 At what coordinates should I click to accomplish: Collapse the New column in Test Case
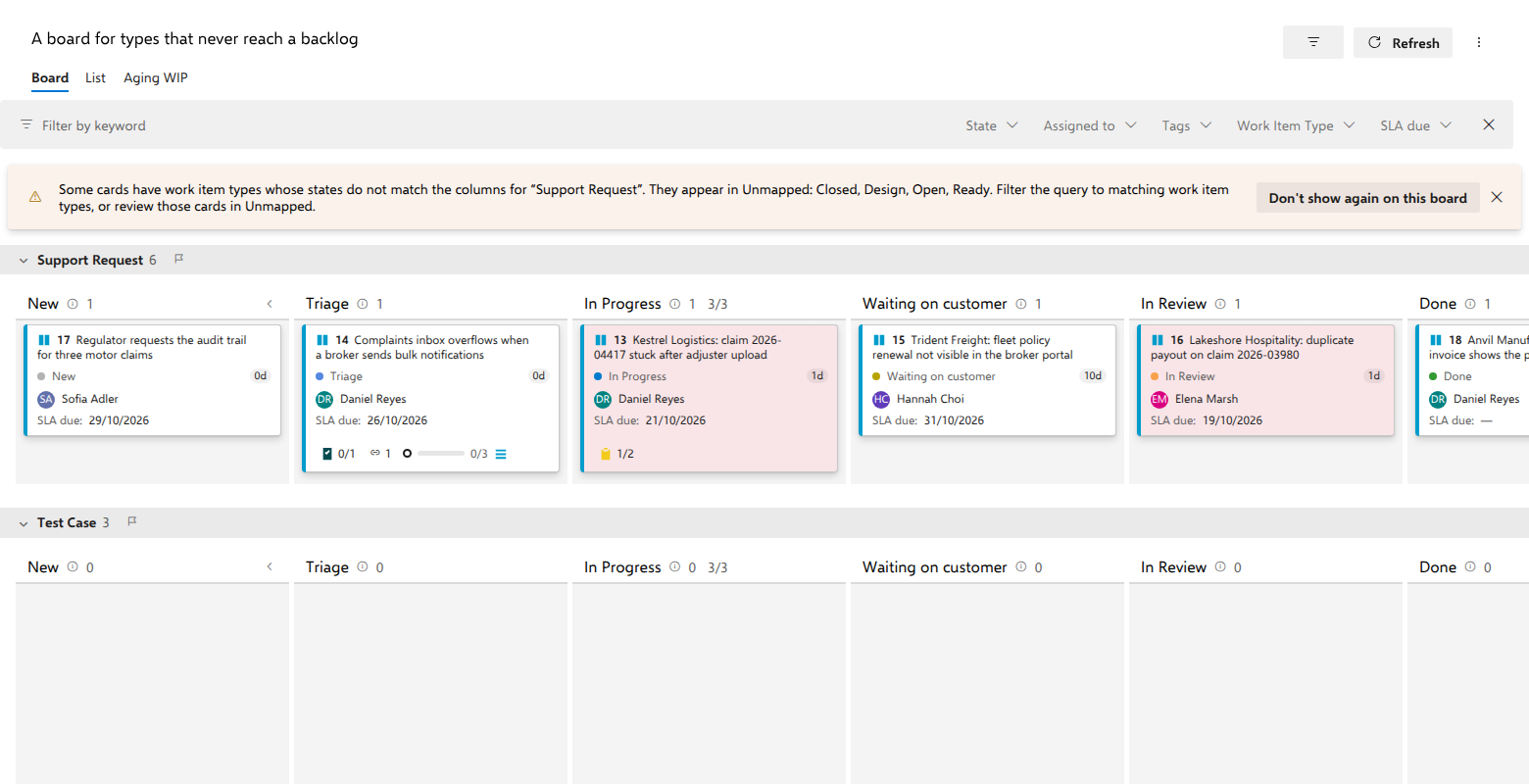270,566
